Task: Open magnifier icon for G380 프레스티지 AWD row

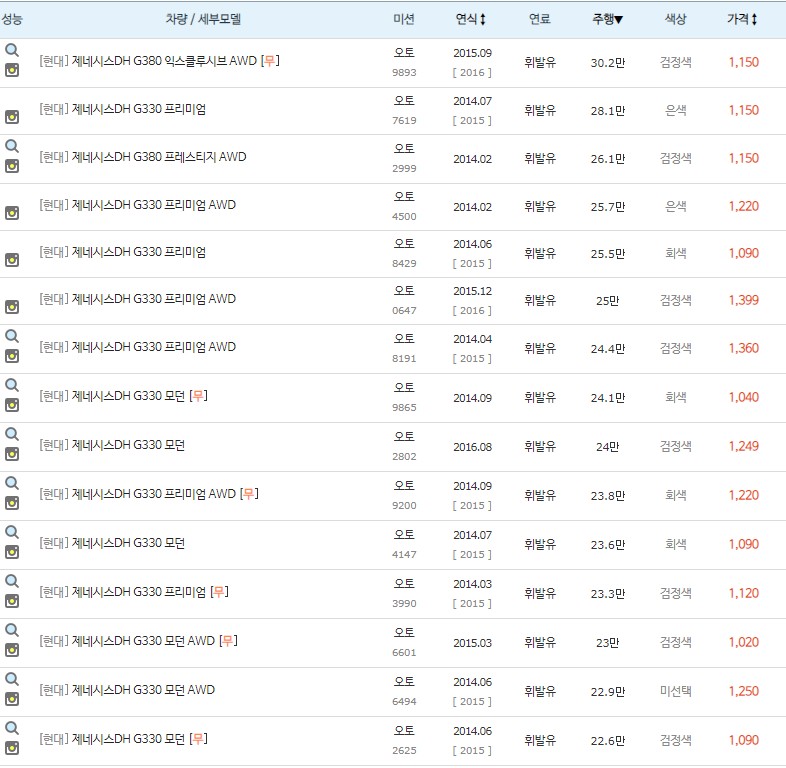Action: 12,146
